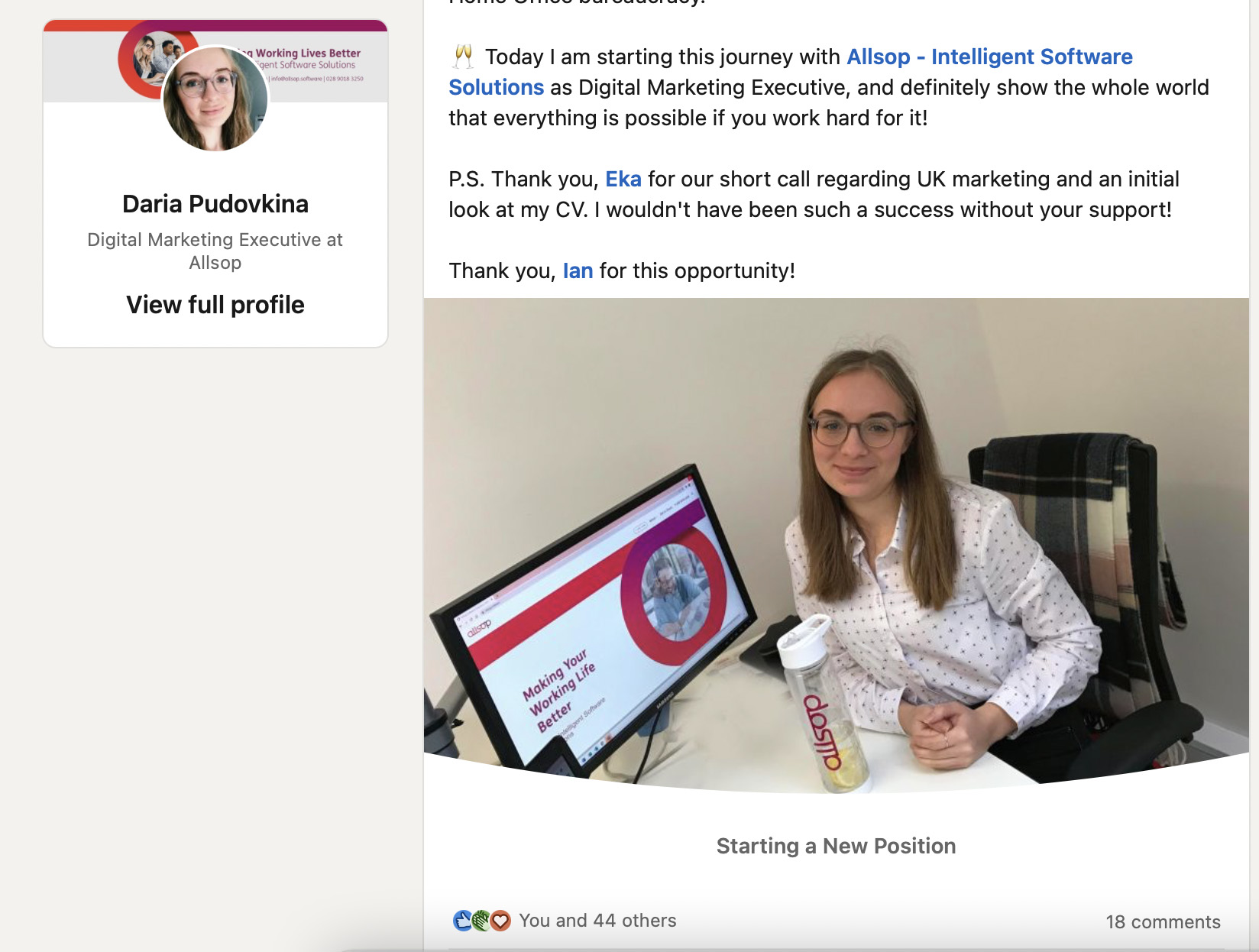
Task: Click the heart love reaction icon
Action: [500, 921]
